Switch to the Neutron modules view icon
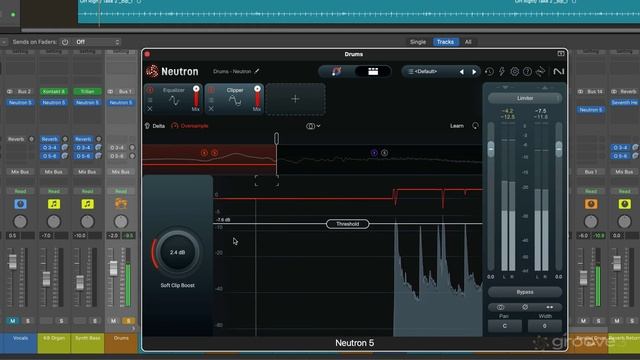 [373, 71]
